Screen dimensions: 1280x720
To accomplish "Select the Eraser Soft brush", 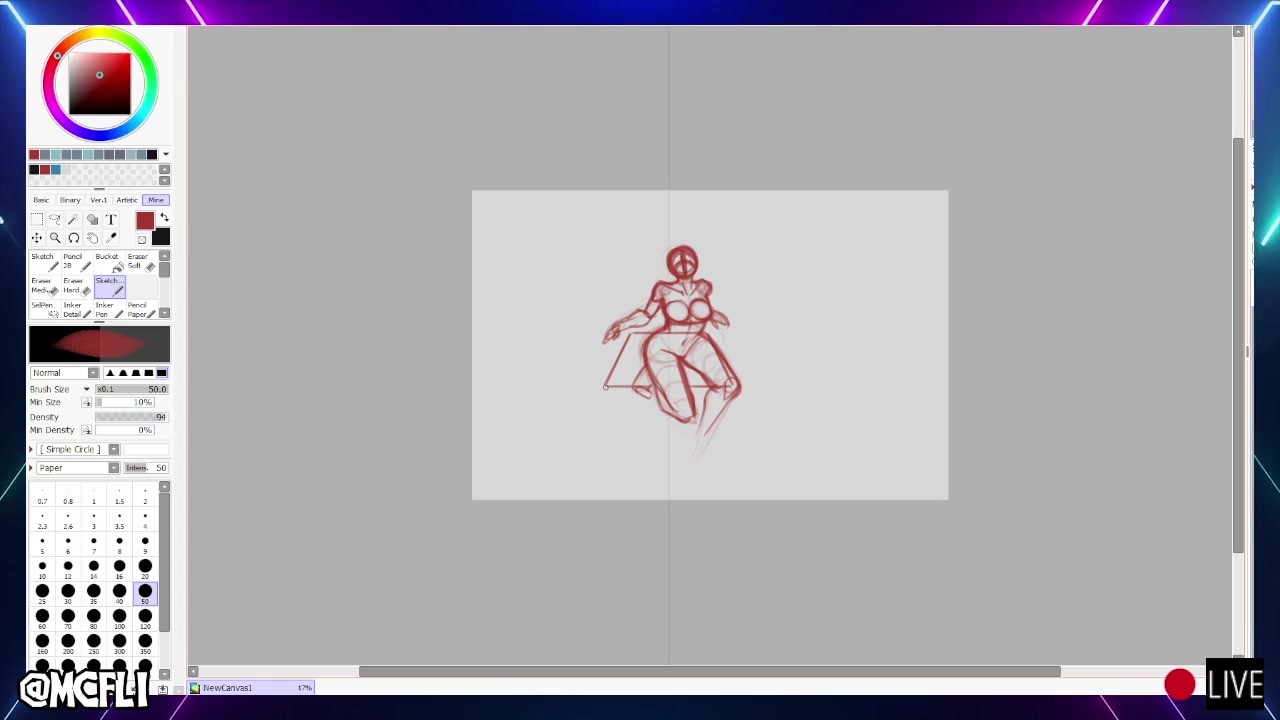I will [x=138, y=262].
